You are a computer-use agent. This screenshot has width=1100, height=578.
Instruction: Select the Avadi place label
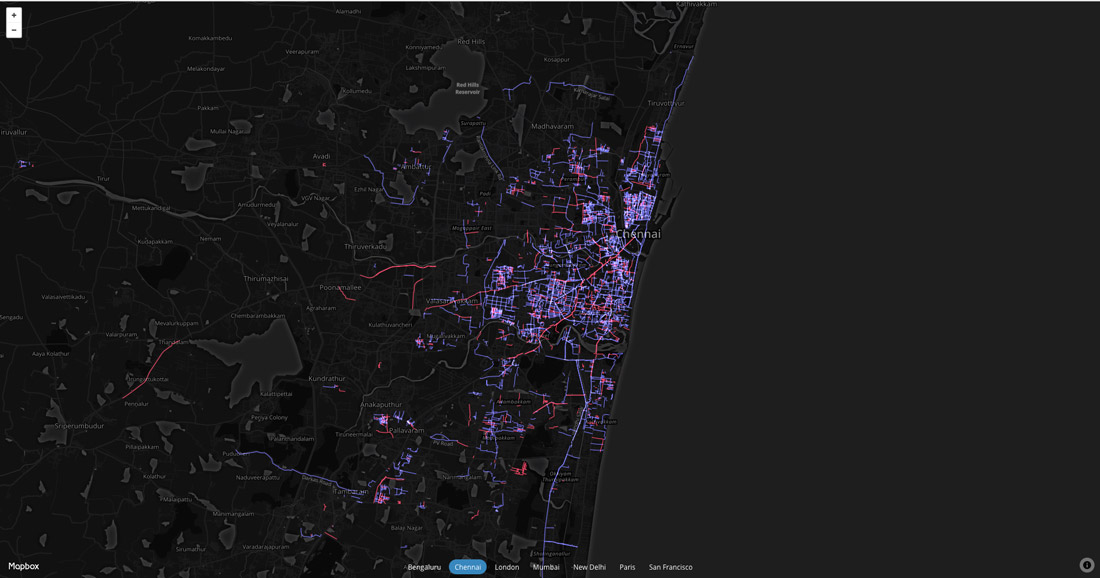coord(321,156)
